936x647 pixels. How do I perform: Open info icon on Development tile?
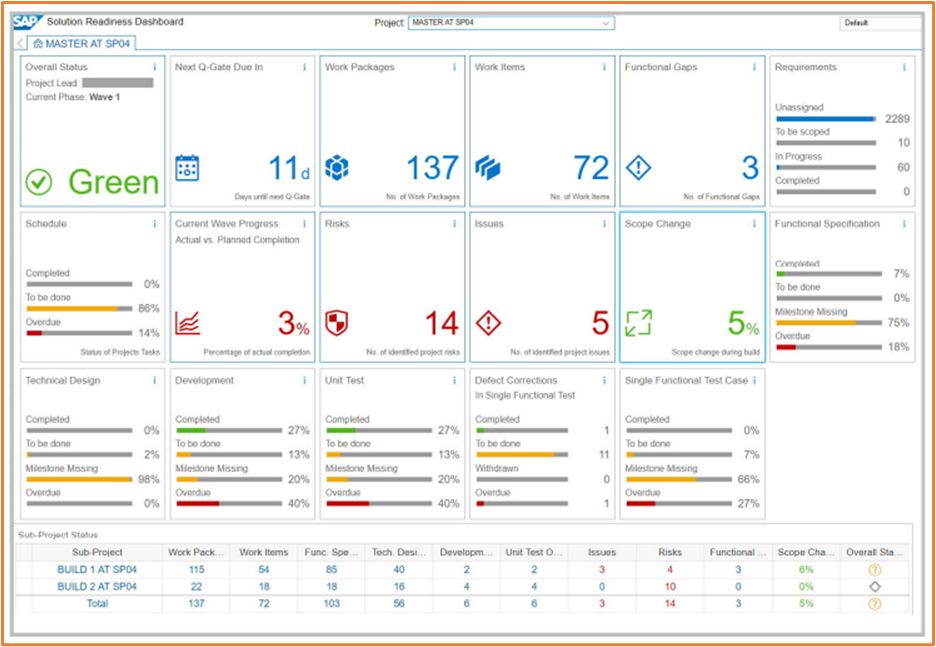(304, 380)
